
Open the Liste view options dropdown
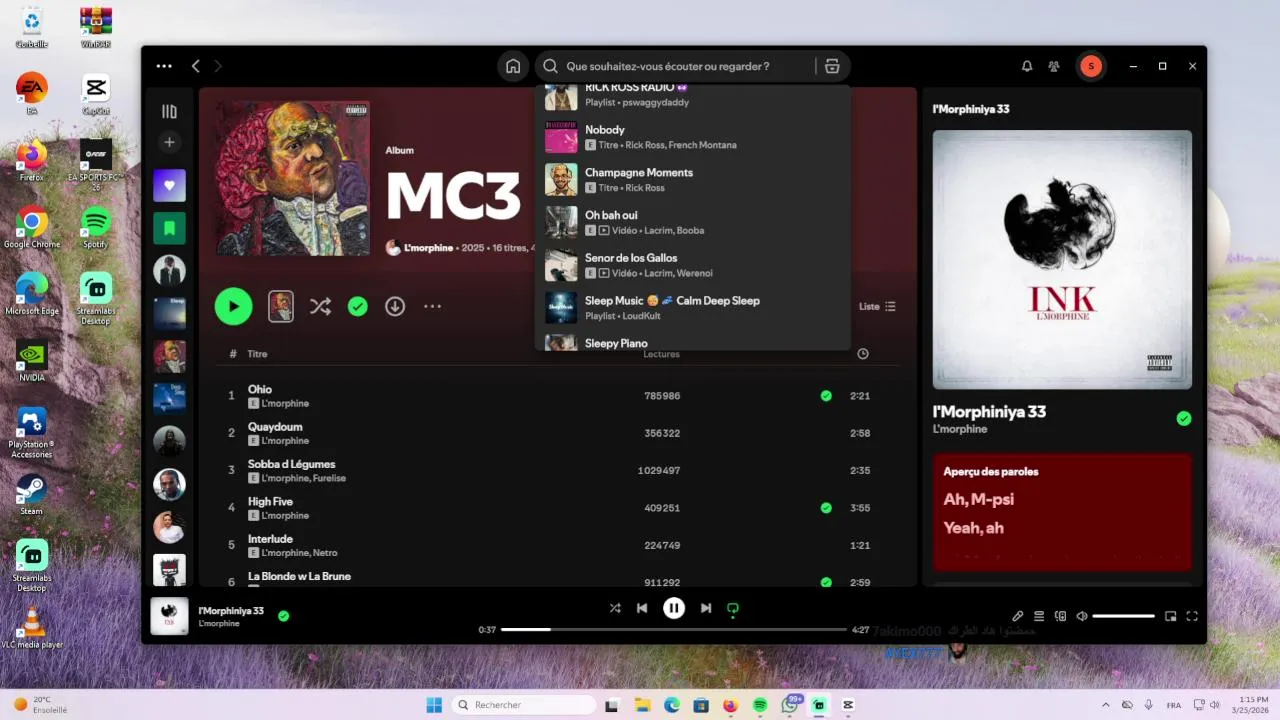click(x=878, y=306)
